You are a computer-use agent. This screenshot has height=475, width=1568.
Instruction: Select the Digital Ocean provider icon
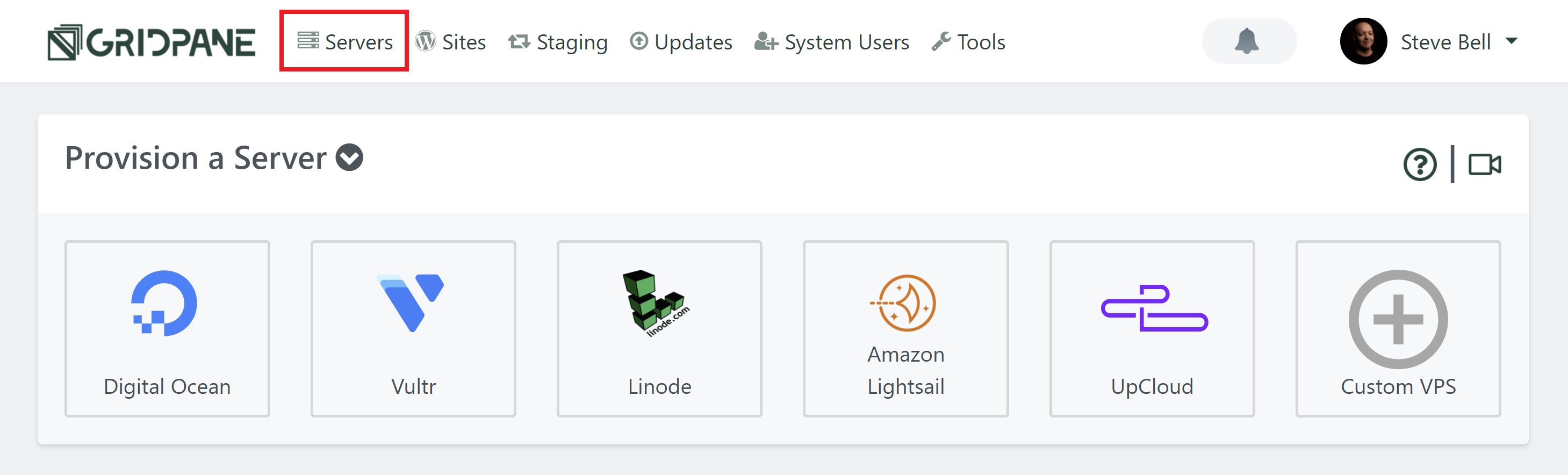[x=164, y=303]
